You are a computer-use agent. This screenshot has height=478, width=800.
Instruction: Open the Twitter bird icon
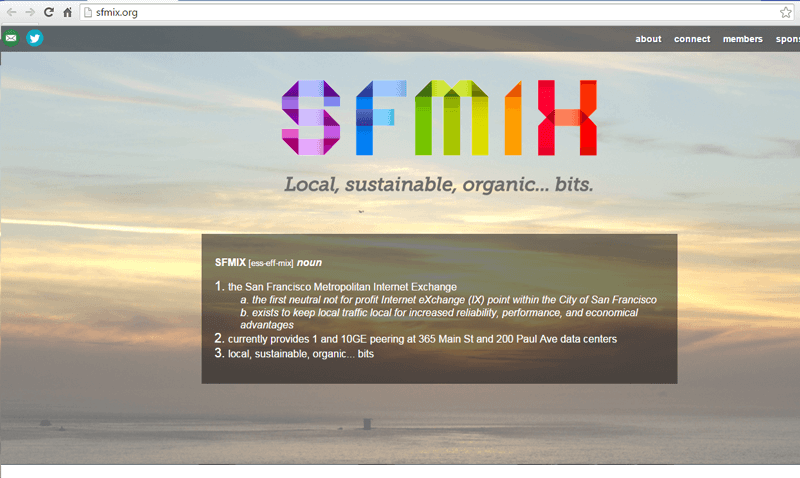[35, 38]
